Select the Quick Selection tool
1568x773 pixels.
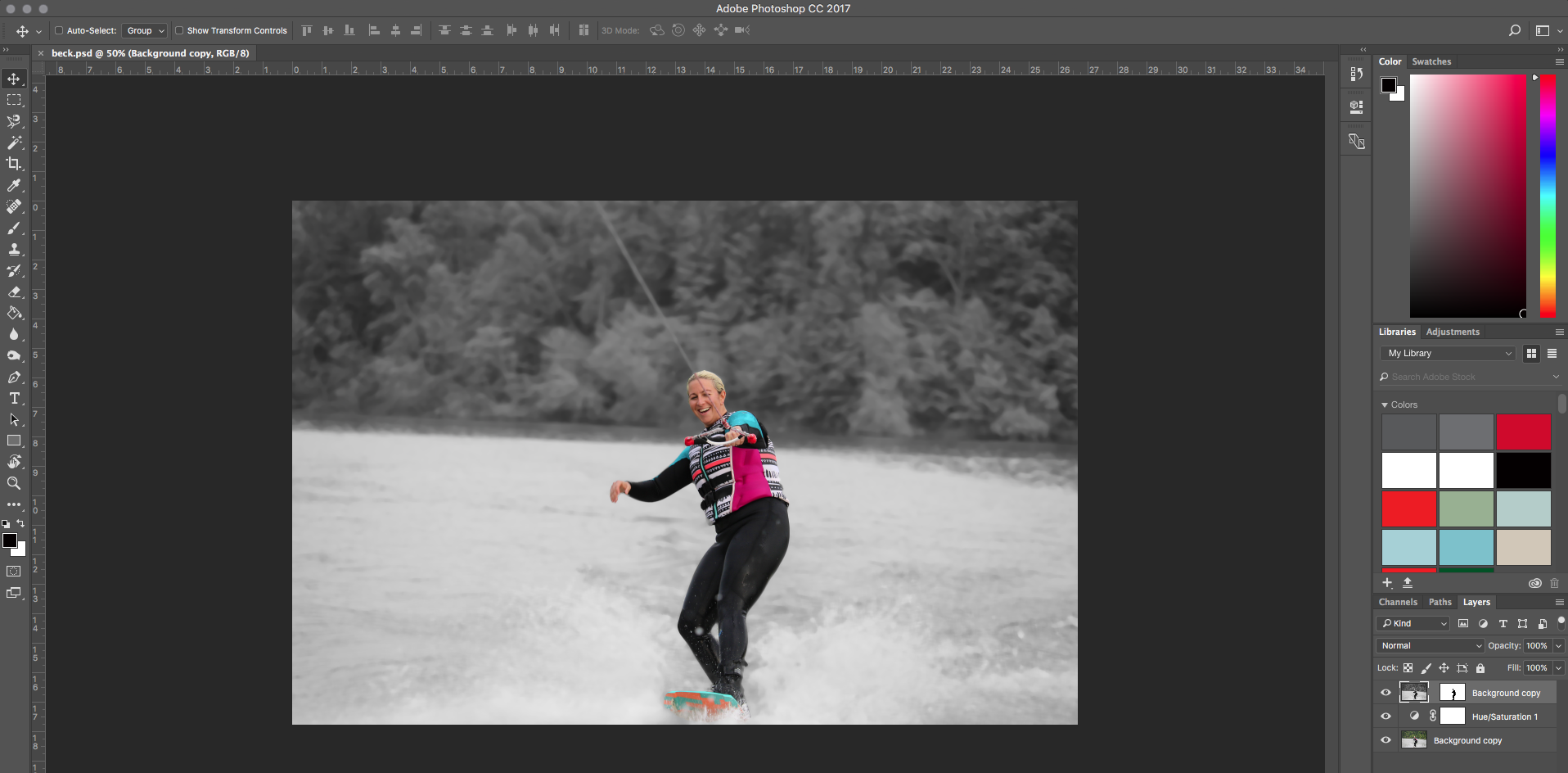[14, 121]
